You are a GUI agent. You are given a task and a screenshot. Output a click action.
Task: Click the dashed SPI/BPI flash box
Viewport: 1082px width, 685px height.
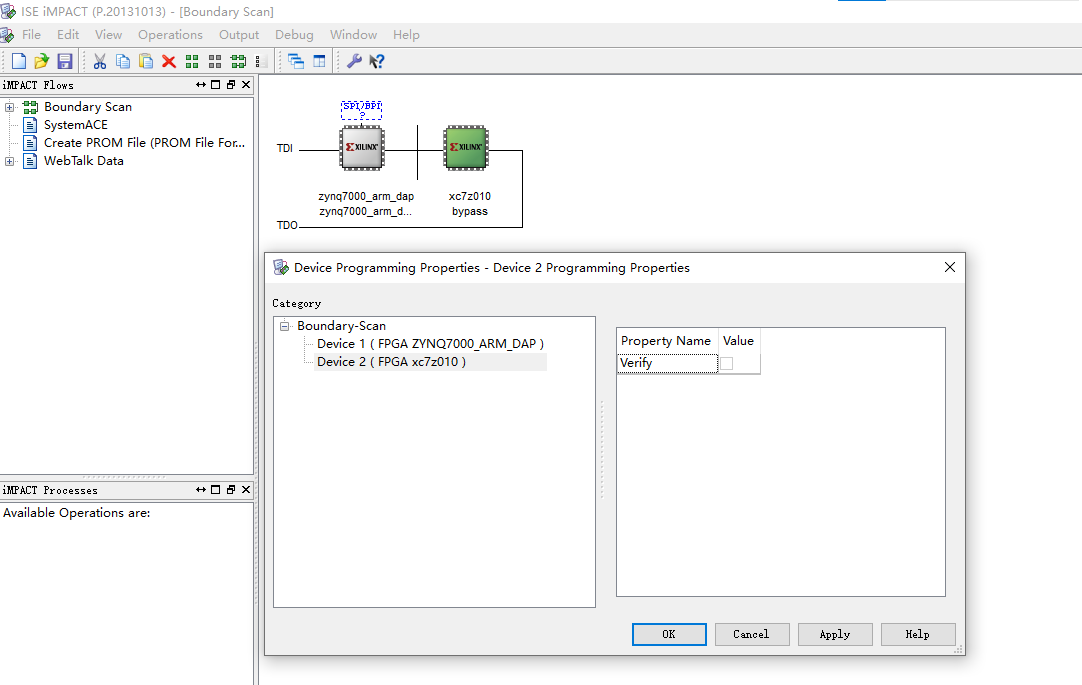[x=362, y=110]
